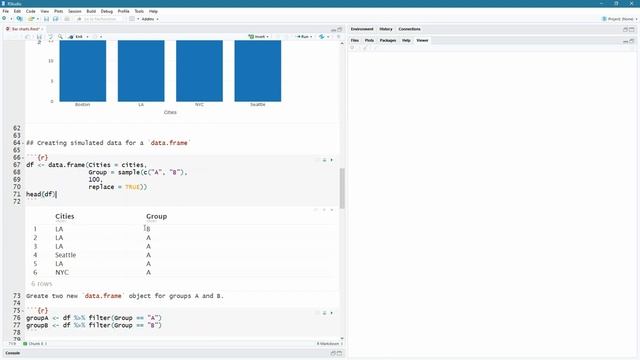
Task: Open the Help menu
Action: click(x=153, y=11)
